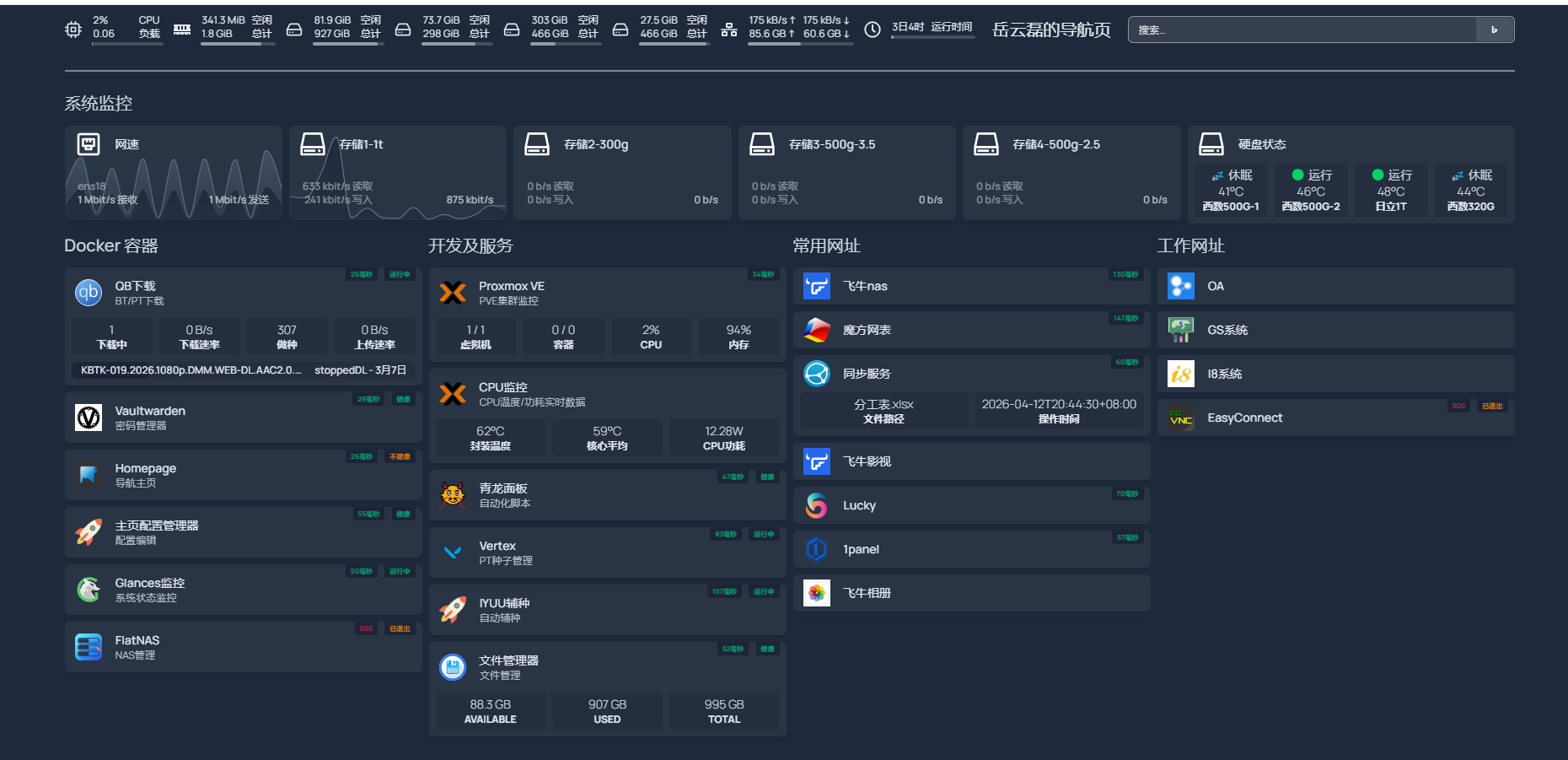Click the 存储3-500g-3.5 card title
The width and height of the screenshot is (1568, 760).
pyautogui.click(x=832, y=144)
